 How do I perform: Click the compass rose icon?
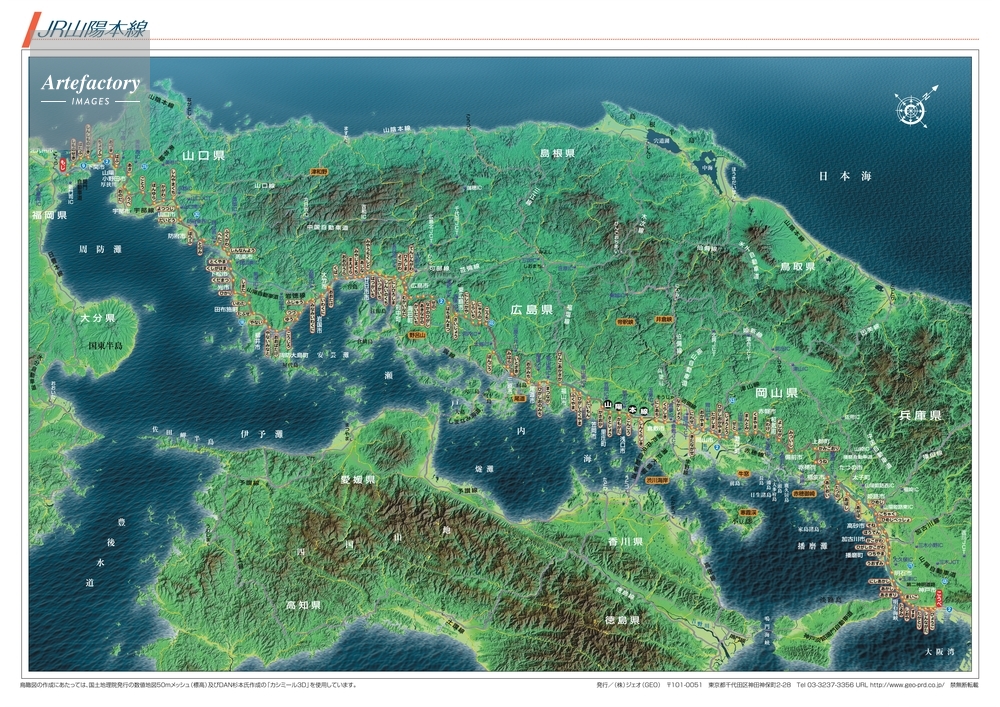coord(912,105)
